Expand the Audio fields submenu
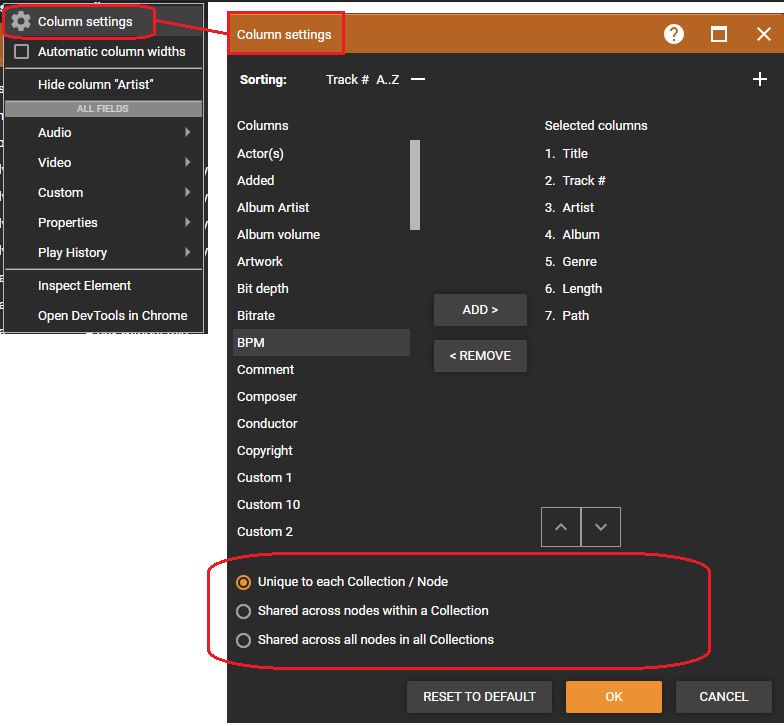The image size is (784, 726). (104, 132)
